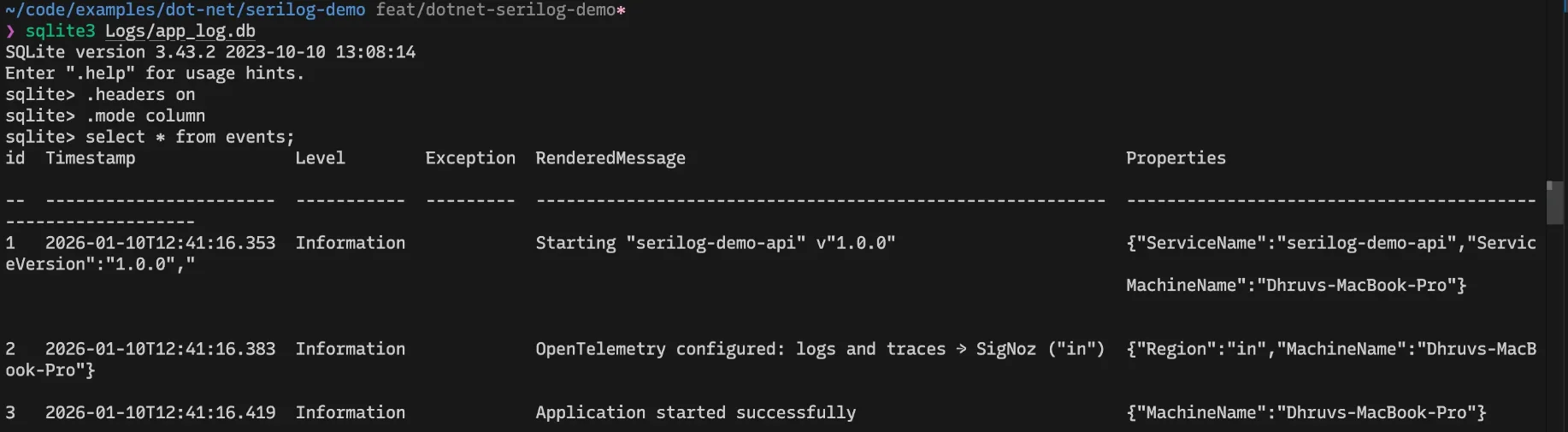Click the 12:41:16.353 timestamp in row 1
Screen dimensions: 1568x432
click(x=161, y=243)
